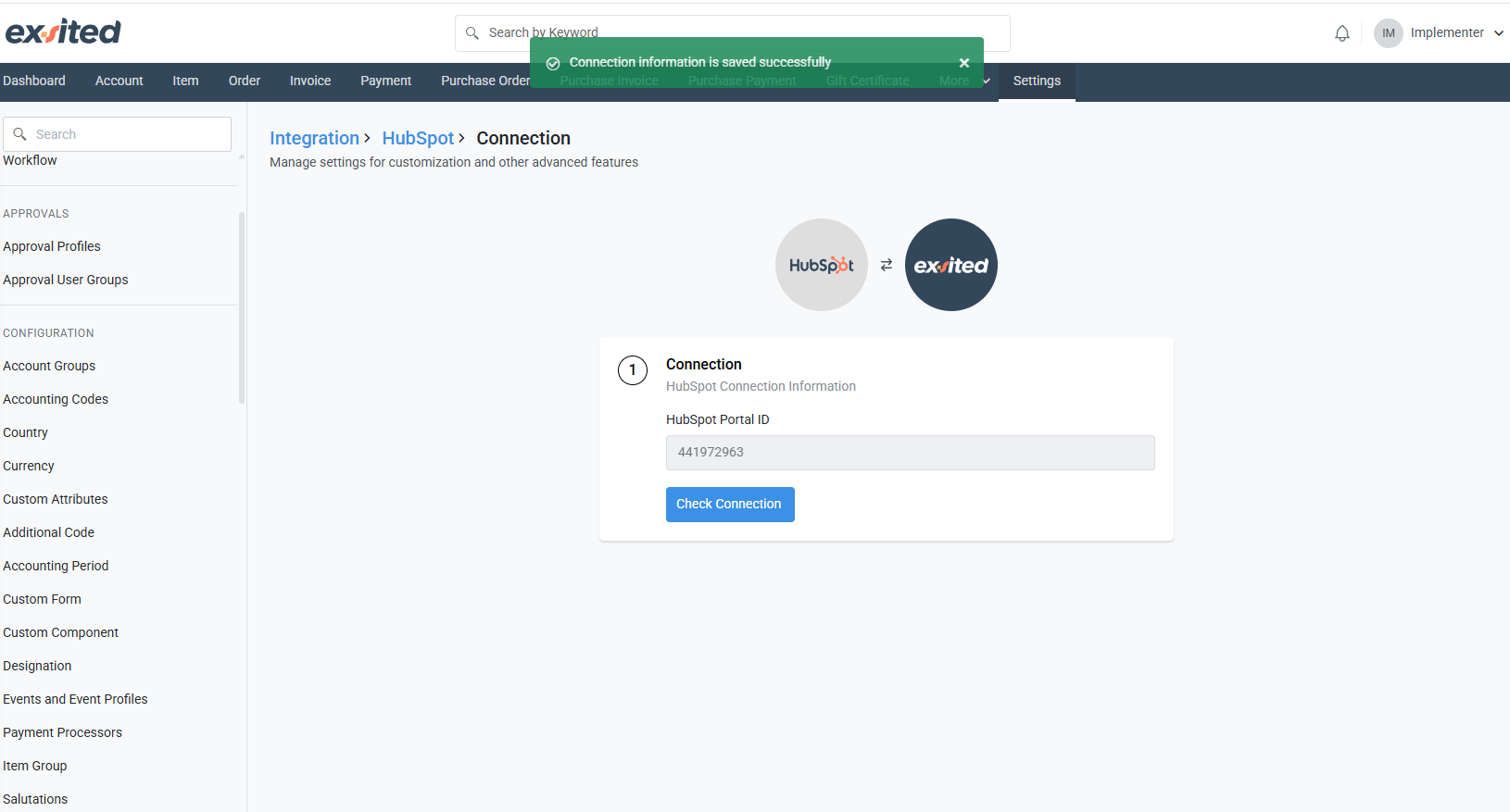Open the Account menu
Viewport: 1510px width, 812px height.
(119, 81)
